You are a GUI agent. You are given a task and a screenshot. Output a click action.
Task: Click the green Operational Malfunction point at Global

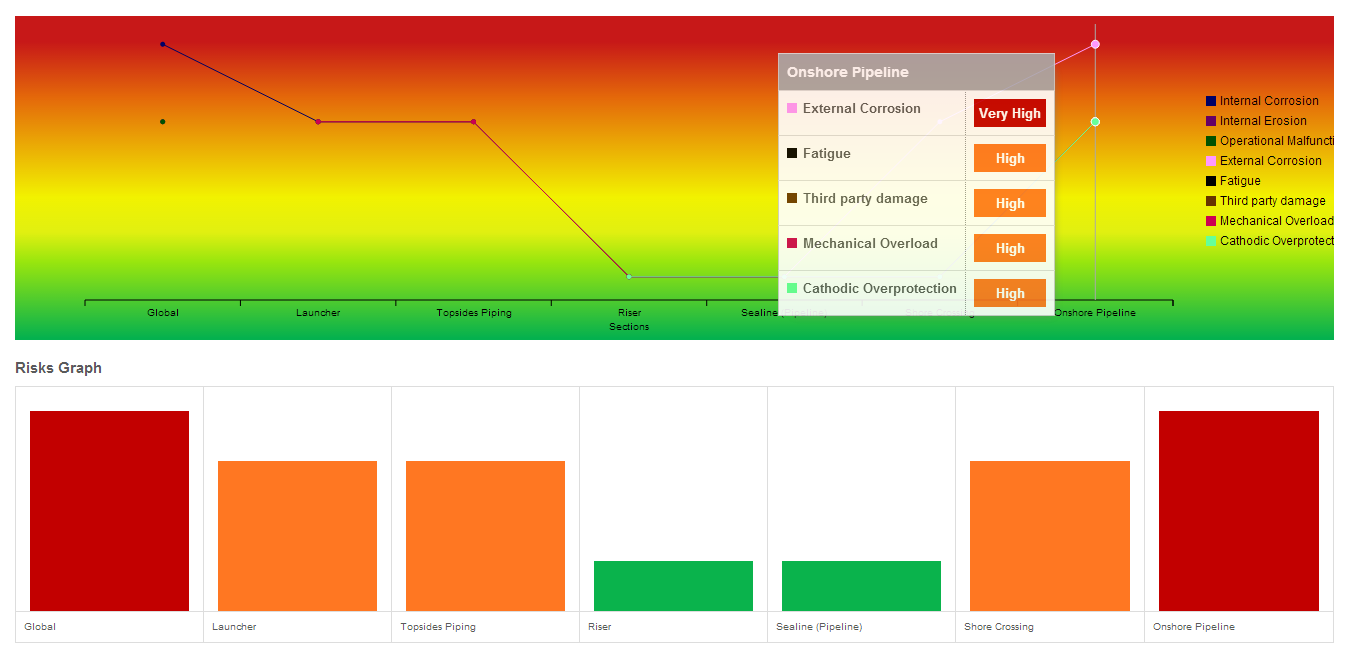(162, 122)
